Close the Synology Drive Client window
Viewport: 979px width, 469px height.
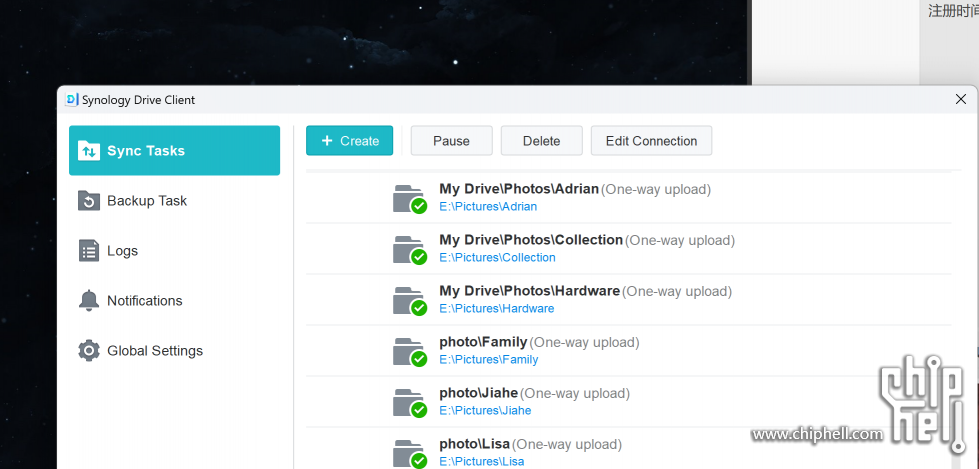coord(961,99)
